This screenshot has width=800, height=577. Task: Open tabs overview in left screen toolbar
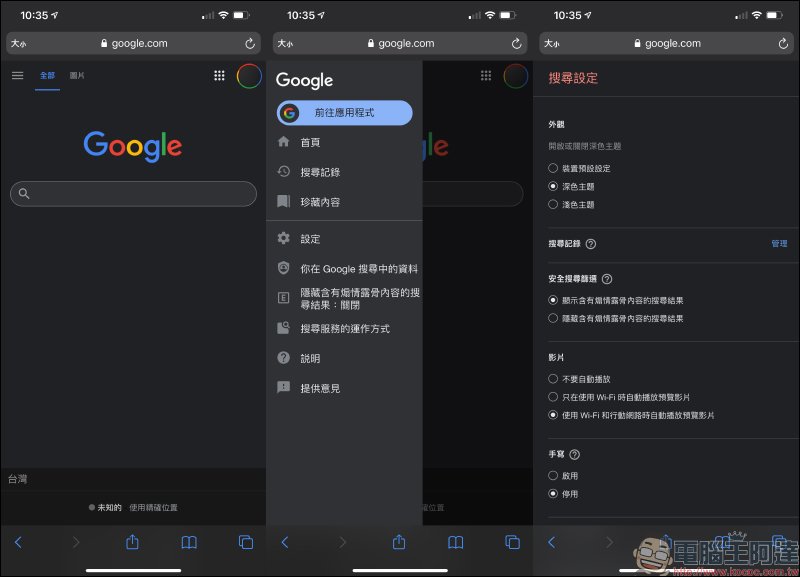coord(246,542)
